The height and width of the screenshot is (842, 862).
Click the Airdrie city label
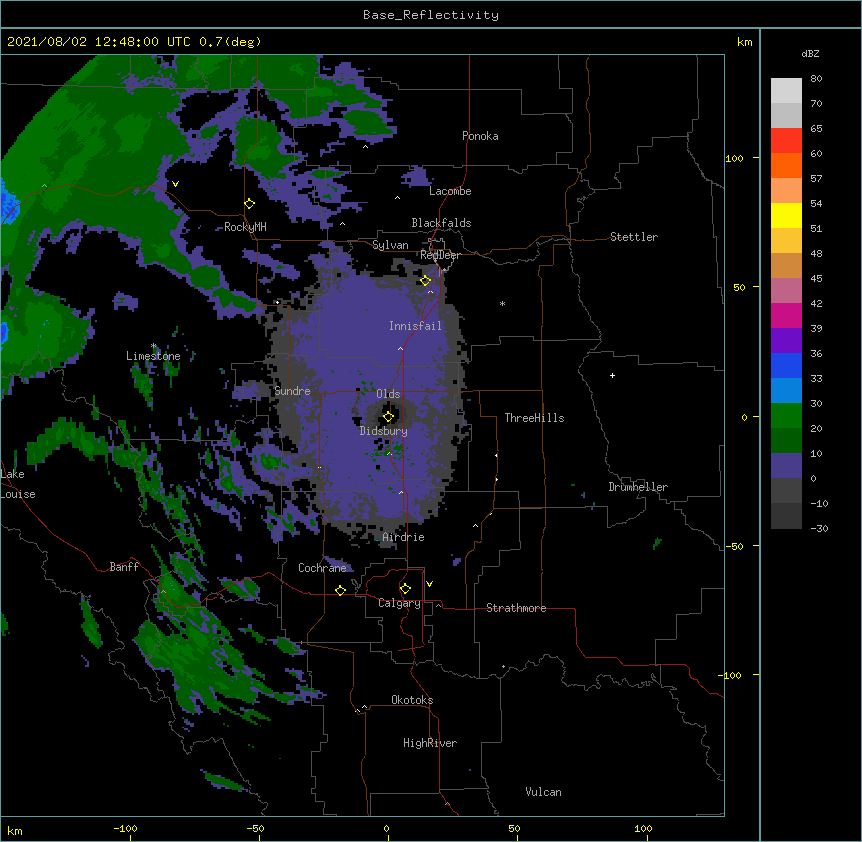(x=404, y=537)
